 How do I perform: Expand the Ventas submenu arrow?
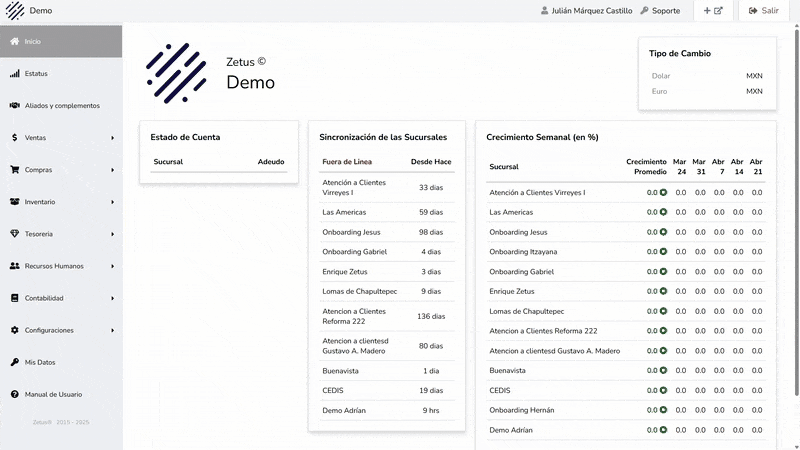tap(112, 138)
